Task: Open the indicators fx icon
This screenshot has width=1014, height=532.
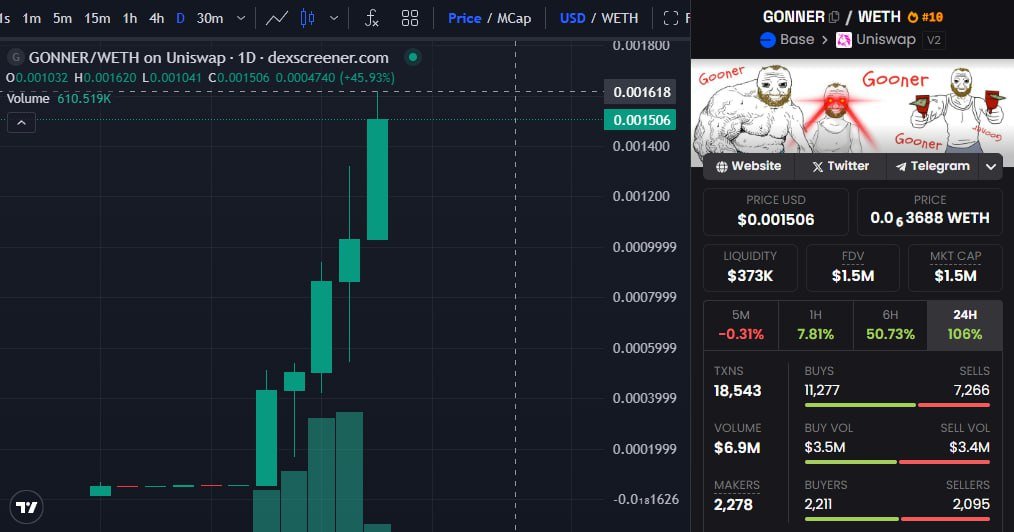Action: click(372, 18)
